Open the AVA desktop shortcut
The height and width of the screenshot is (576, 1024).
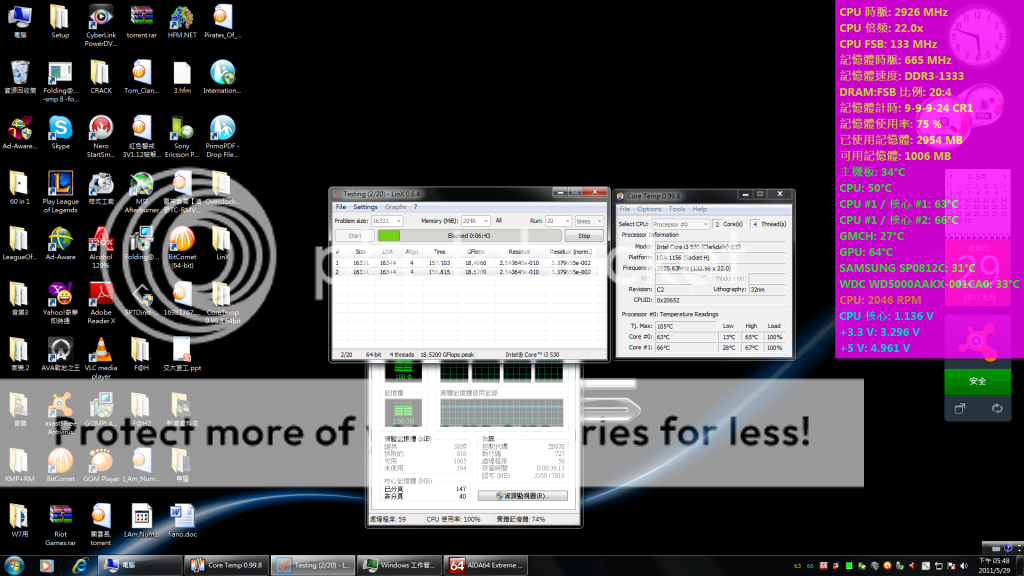(60, 355)
